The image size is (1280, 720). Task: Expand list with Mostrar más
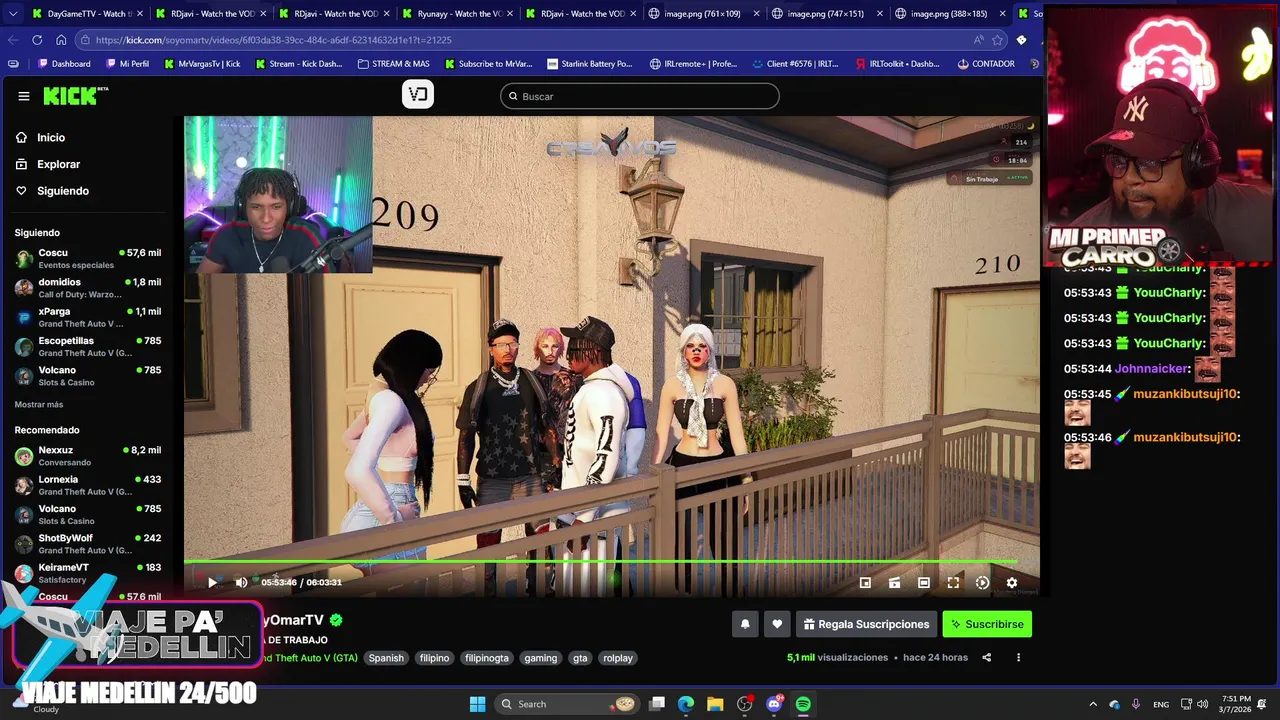(x=39, y=404)
